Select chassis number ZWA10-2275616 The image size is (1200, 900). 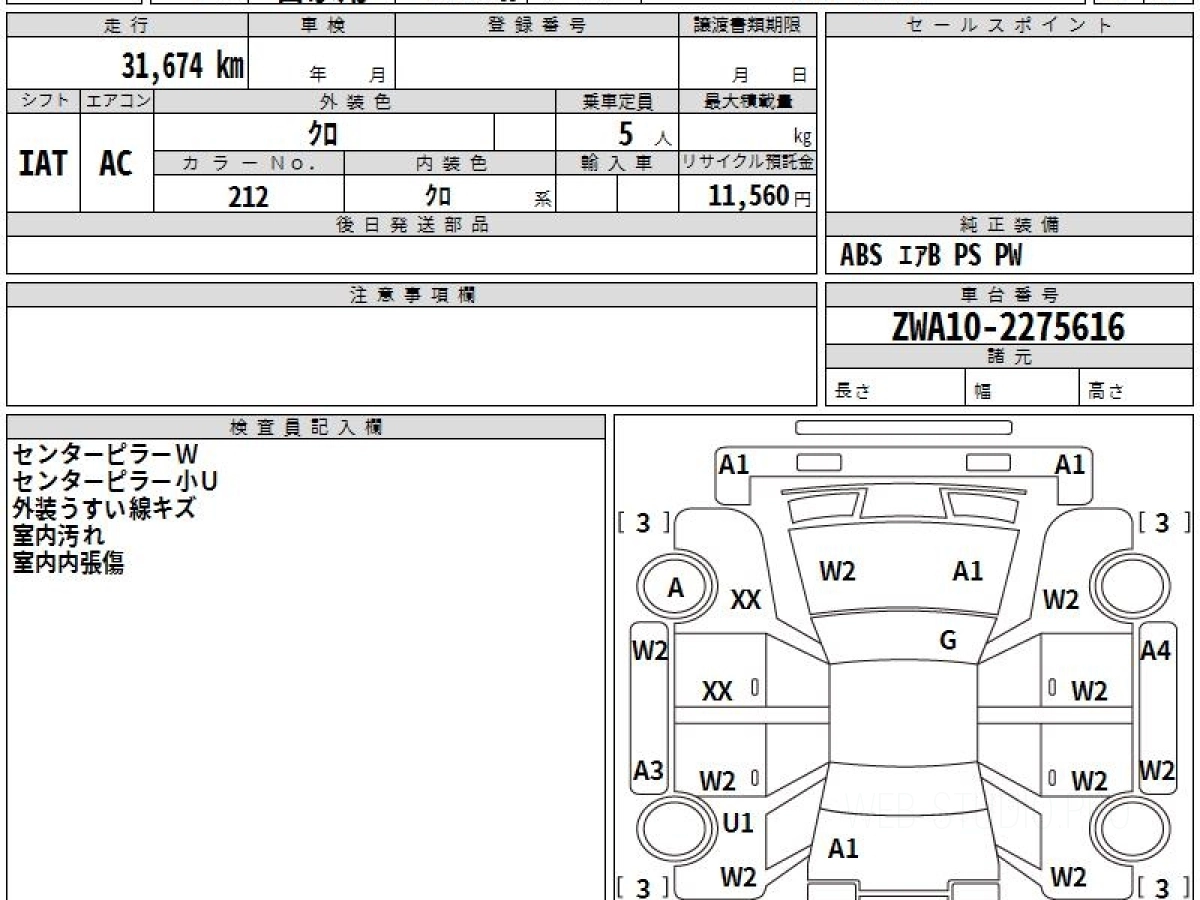pyautogui.click(x=1008, y=327)
